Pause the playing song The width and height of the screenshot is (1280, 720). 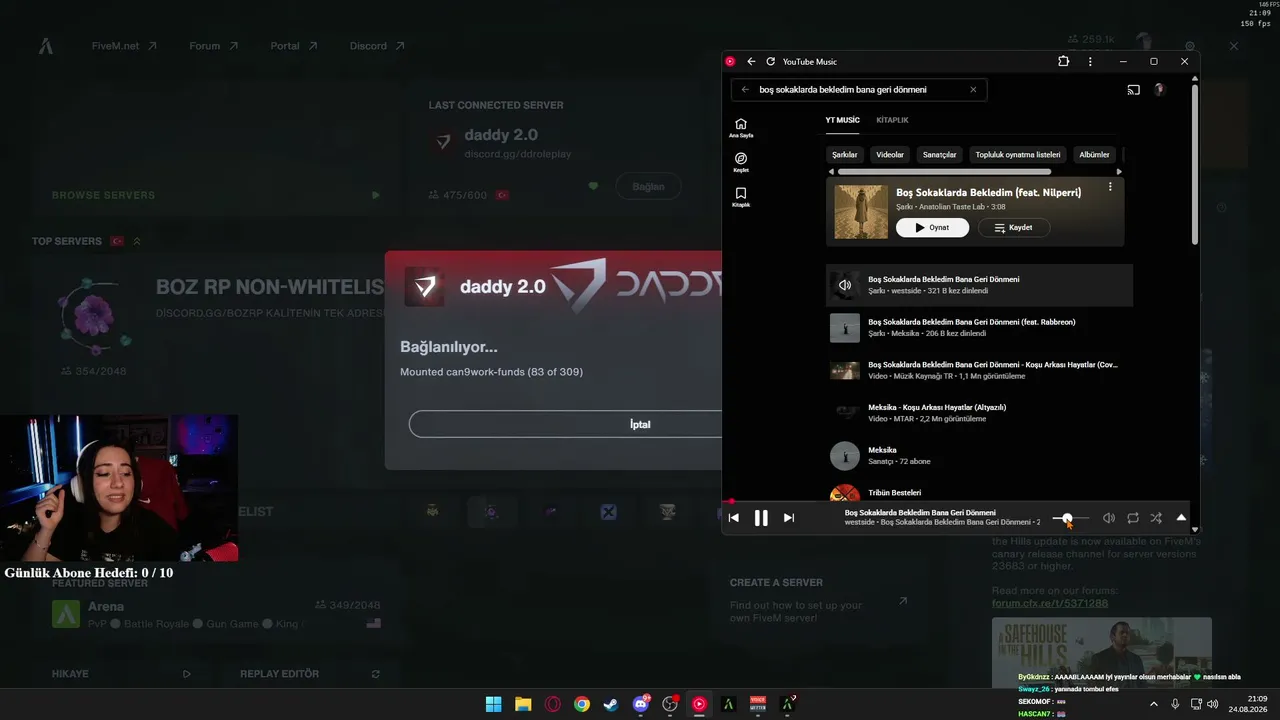761,518
